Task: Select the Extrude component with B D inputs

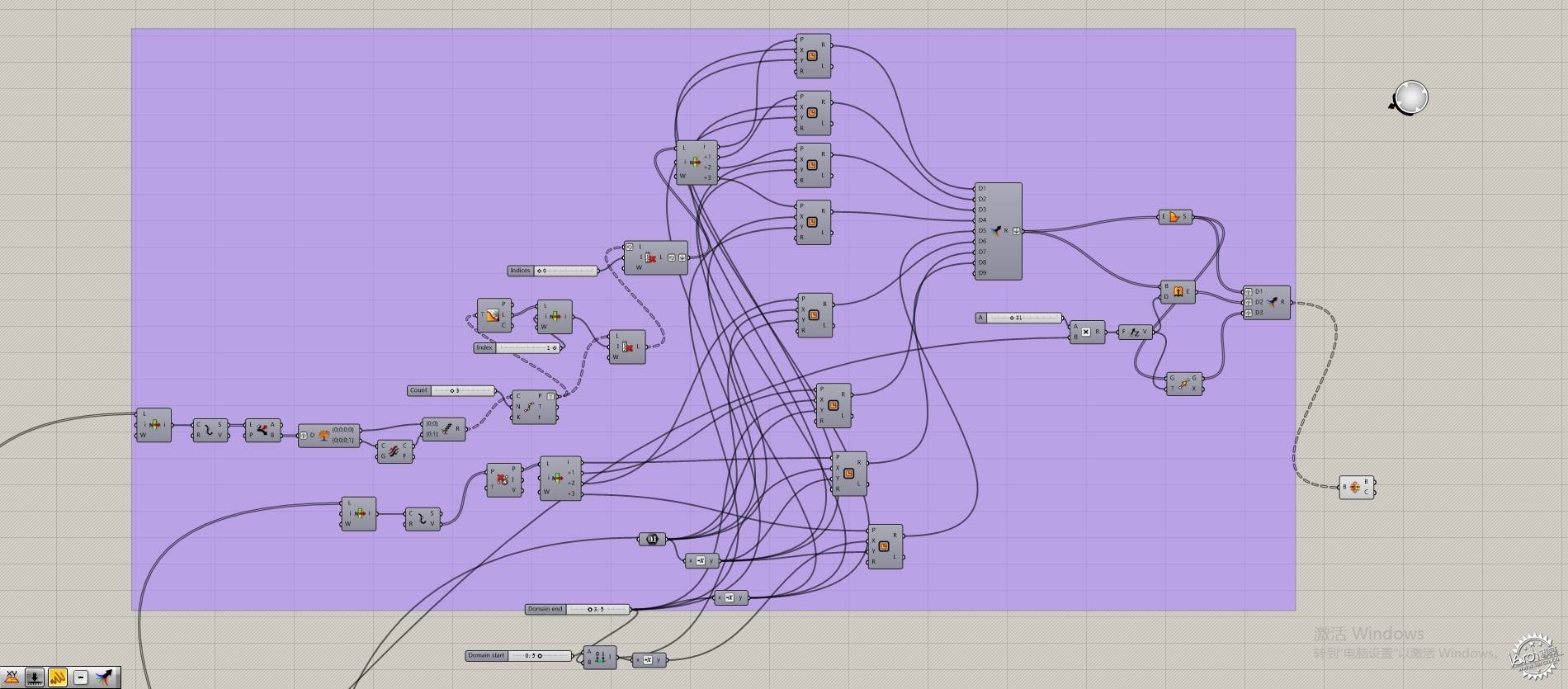Action: click(x=1178, y=292)
